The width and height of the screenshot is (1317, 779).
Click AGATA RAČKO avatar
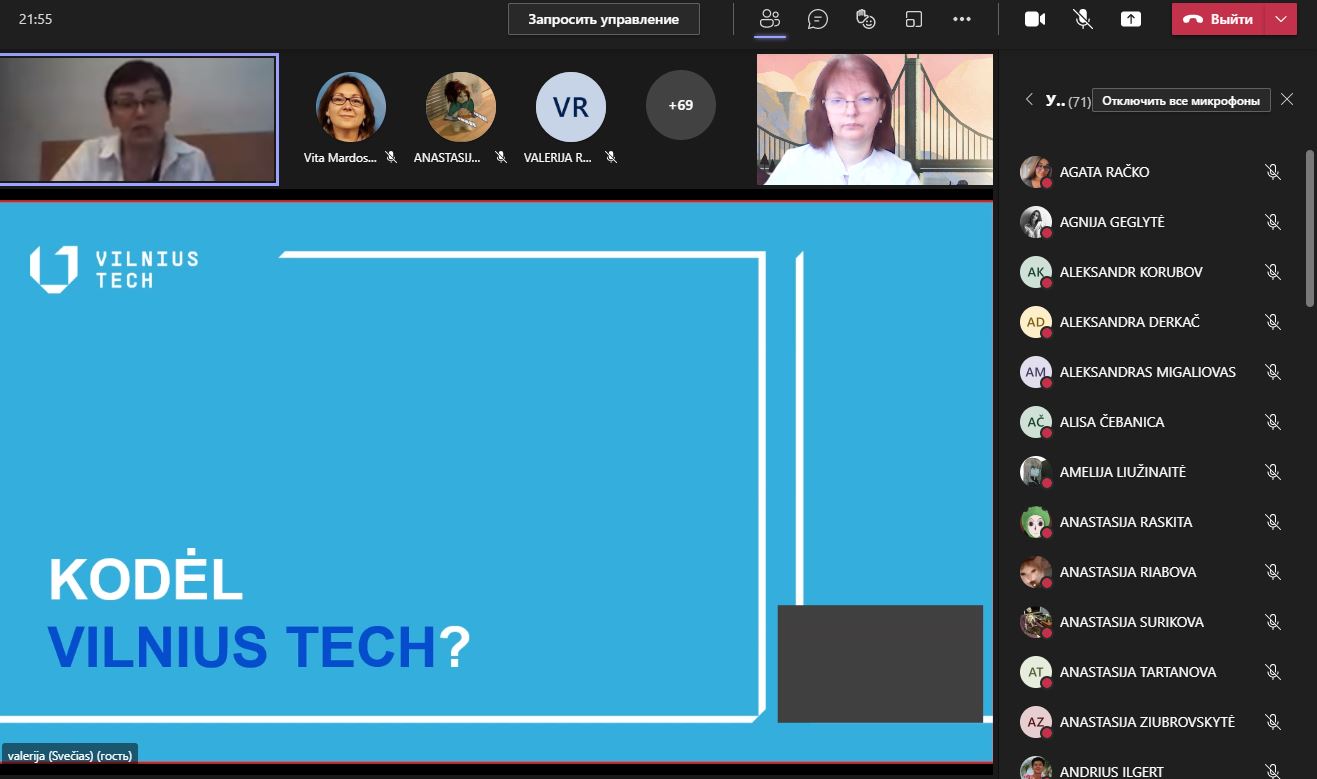tap(1036, 172)
